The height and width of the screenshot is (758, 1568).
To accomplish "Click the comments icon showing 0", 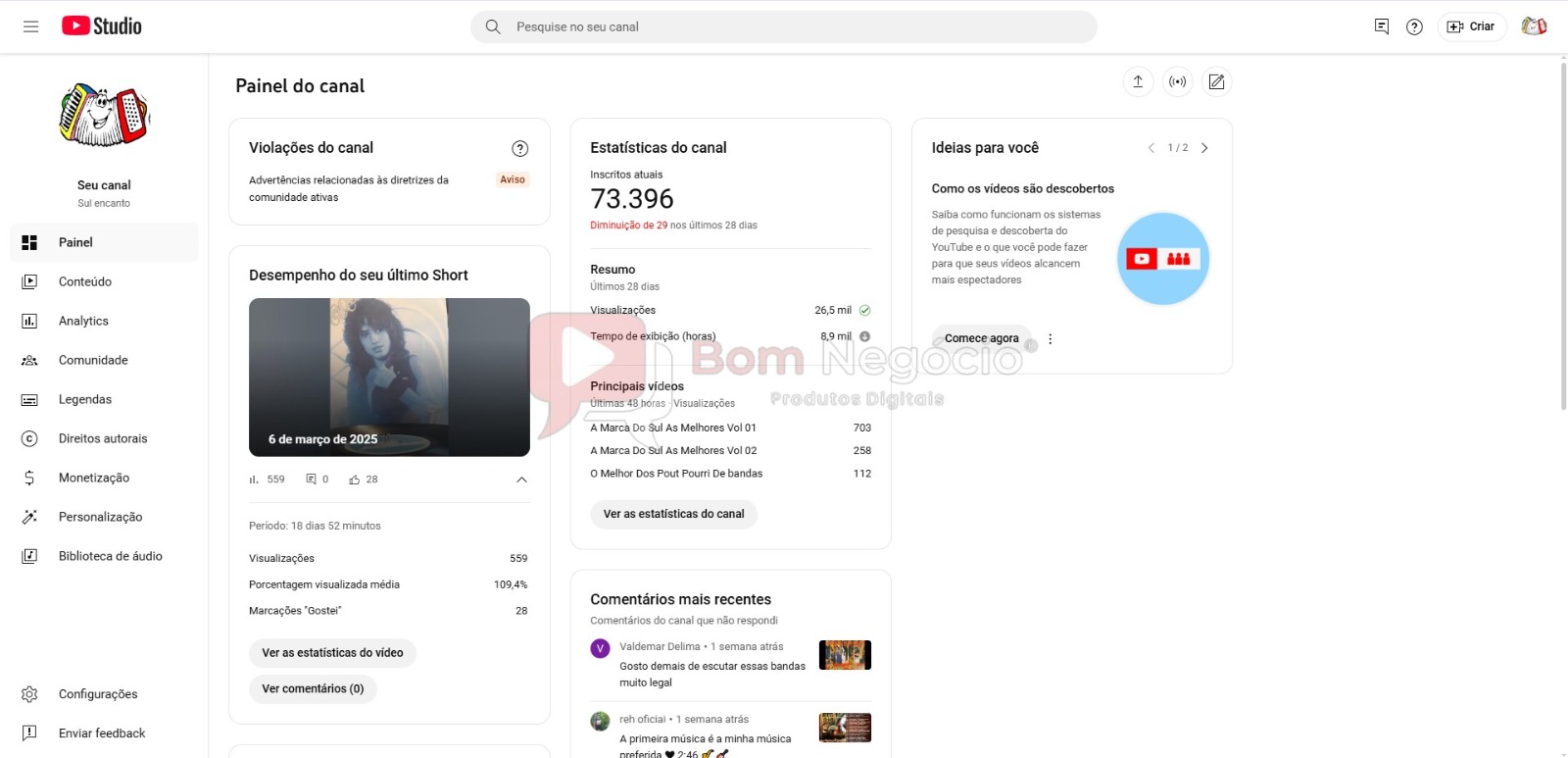I will pyautogui.click(x=311, y=480).
